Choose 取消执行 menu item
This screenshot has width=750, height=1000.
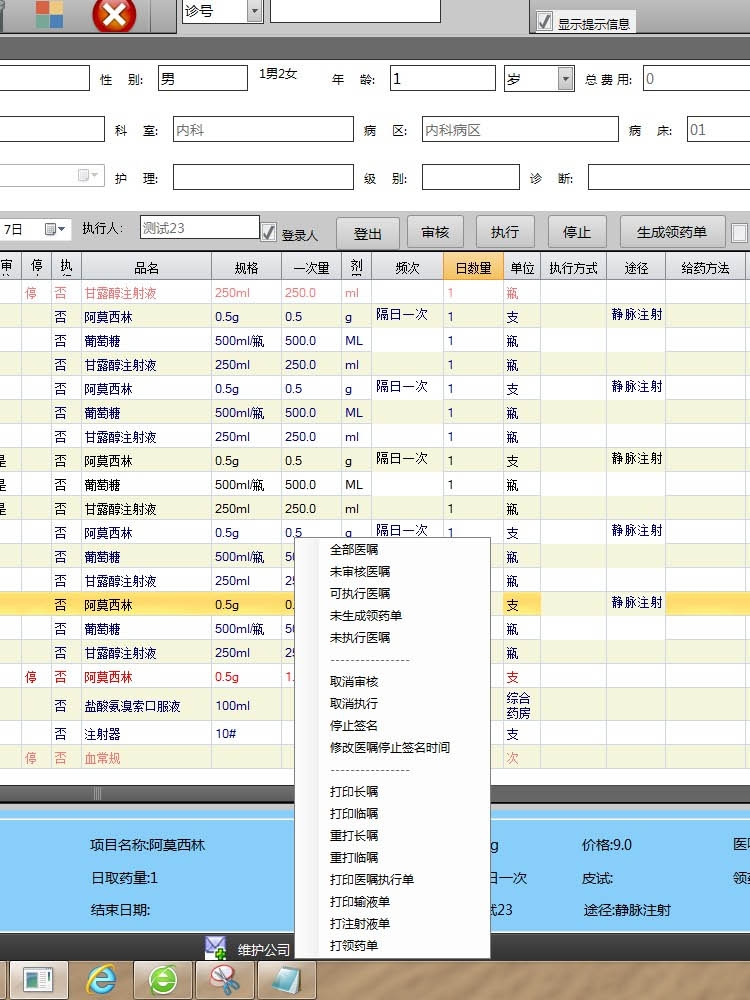tap(354, 703)
